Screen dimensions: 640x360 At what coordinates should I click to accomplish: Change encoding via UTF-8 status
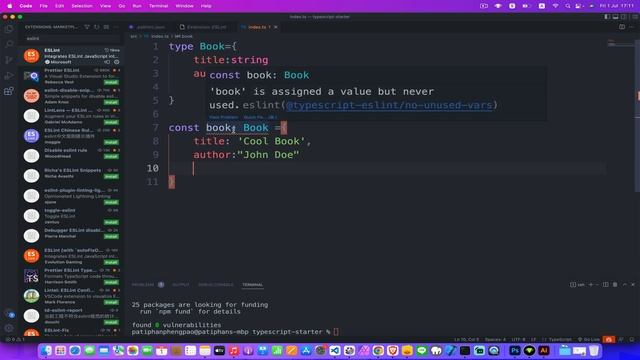click(x=518, y=339)
